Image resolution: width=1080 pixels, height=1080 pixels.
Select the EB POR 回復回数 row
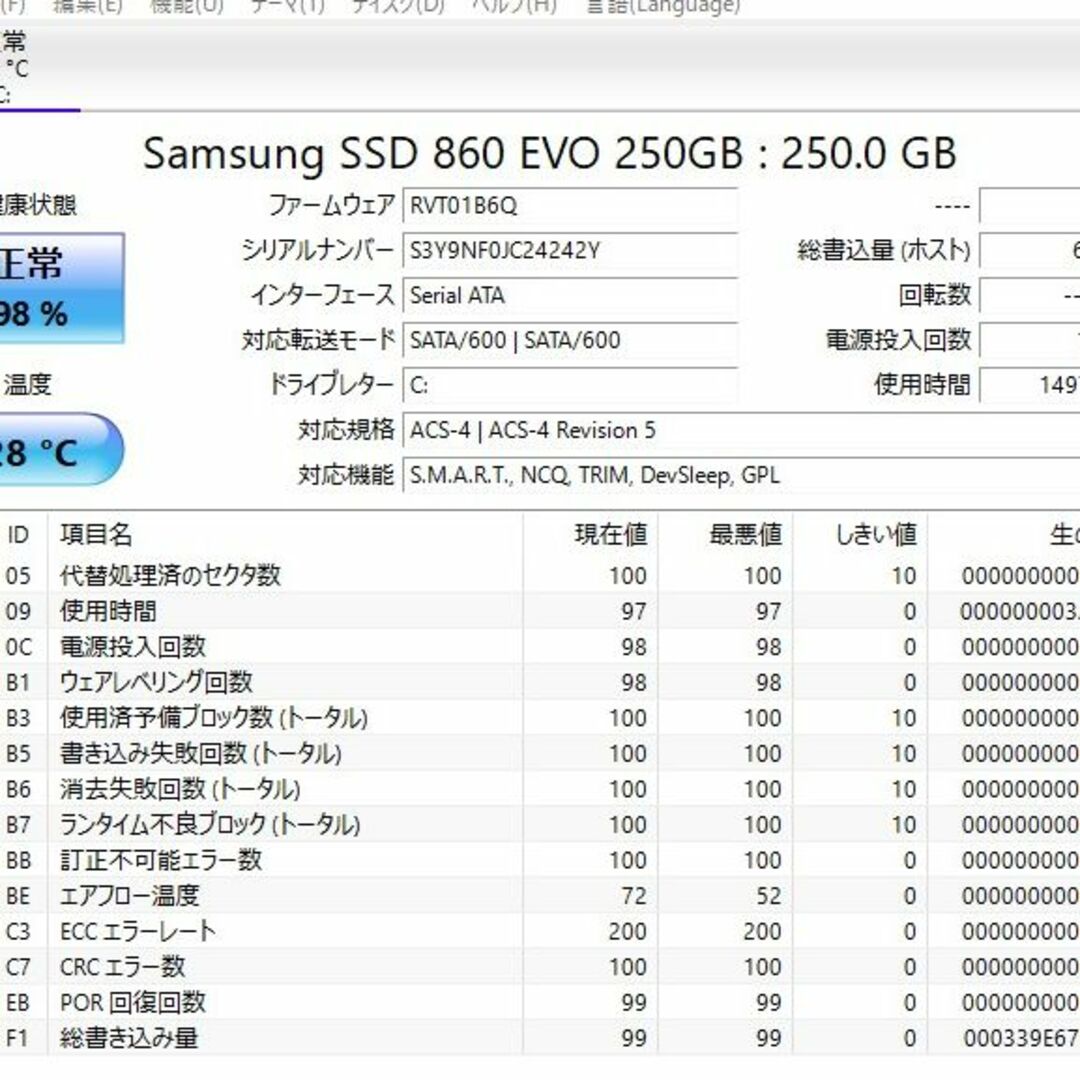click(540, 1003)
